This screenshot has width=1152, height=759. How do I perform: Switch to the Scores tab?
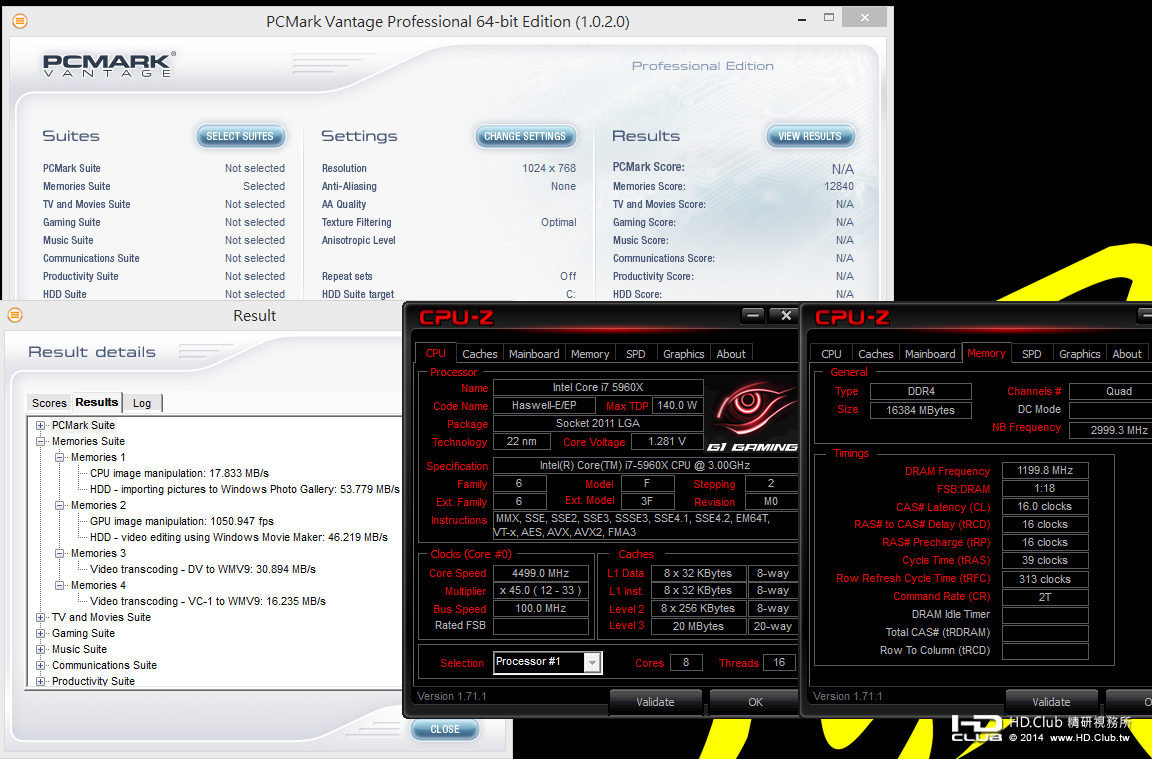[49, 403]
